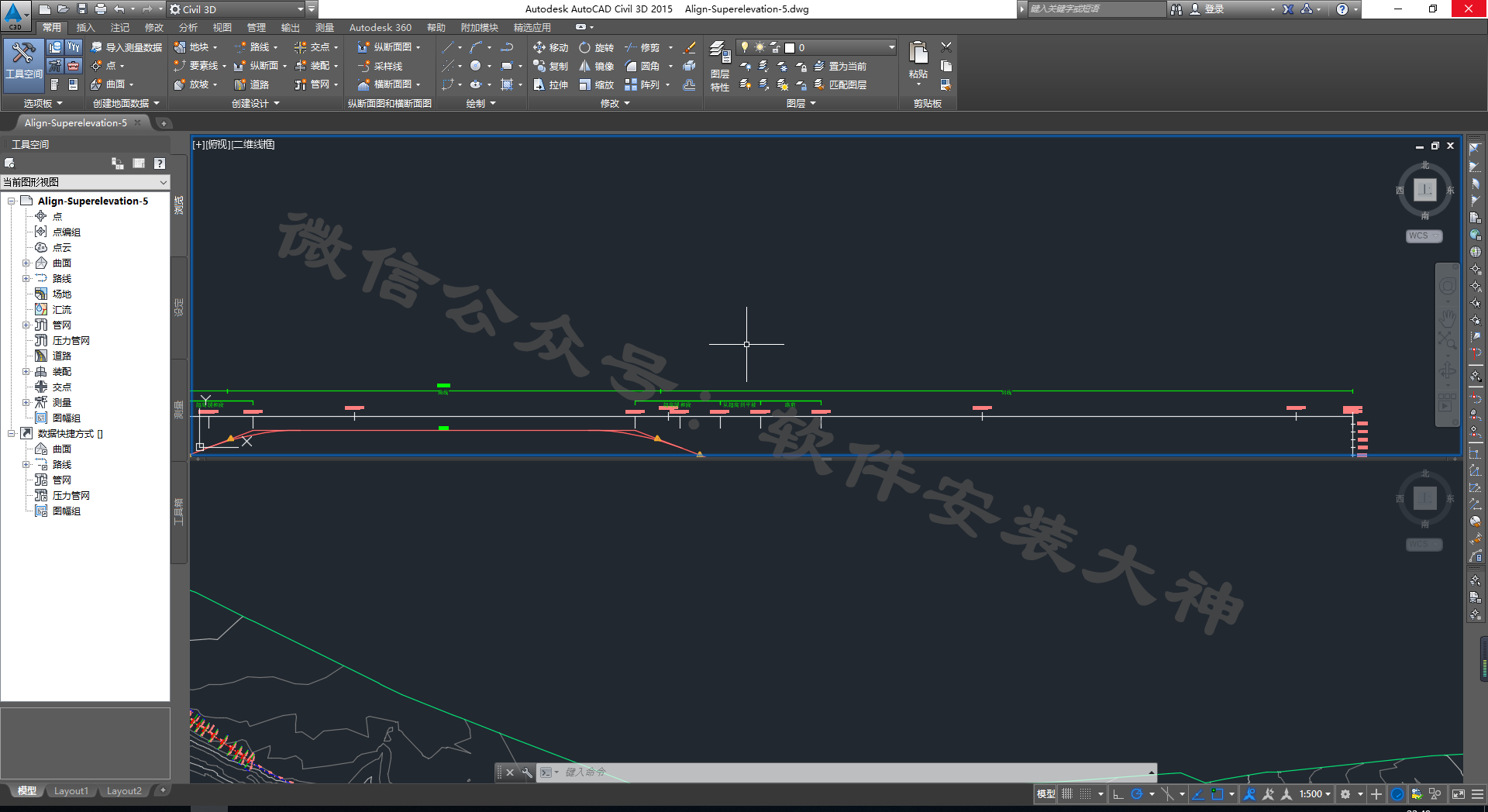Switch to the Layout1 tab
Viewport: 1488px width, 812px height.
[x=71, y=791]
